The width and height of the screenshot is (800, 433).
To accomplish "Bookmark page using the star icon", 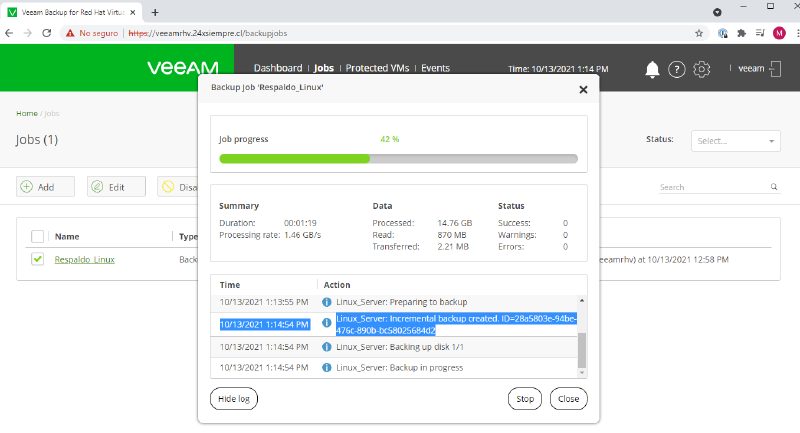I will [x=699, y=33].
